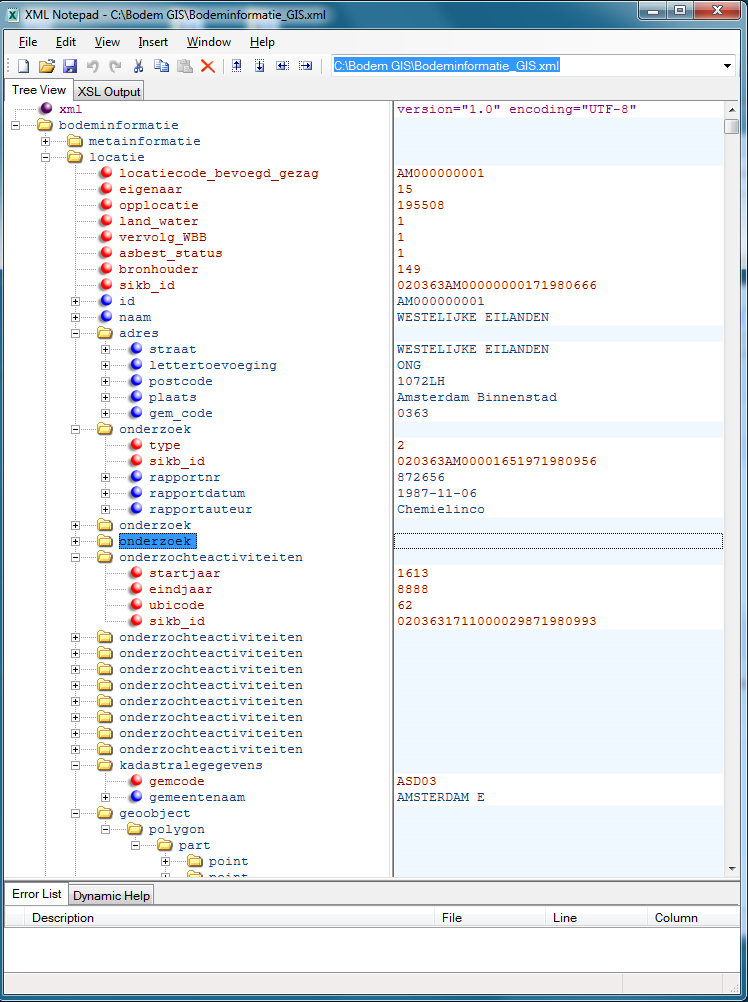Expand the straat element
Image resolution: width=748 pixels, height=1002 pixels.
[105, 349]
